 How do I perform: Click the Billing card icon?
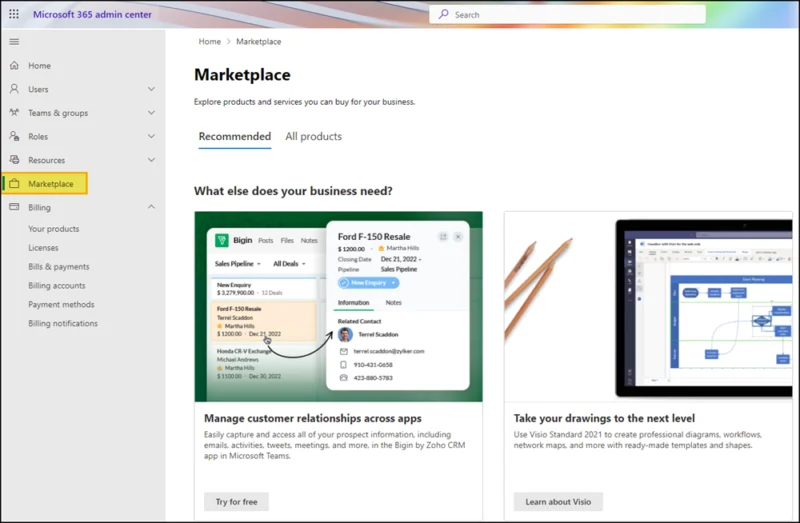[14, 207]
